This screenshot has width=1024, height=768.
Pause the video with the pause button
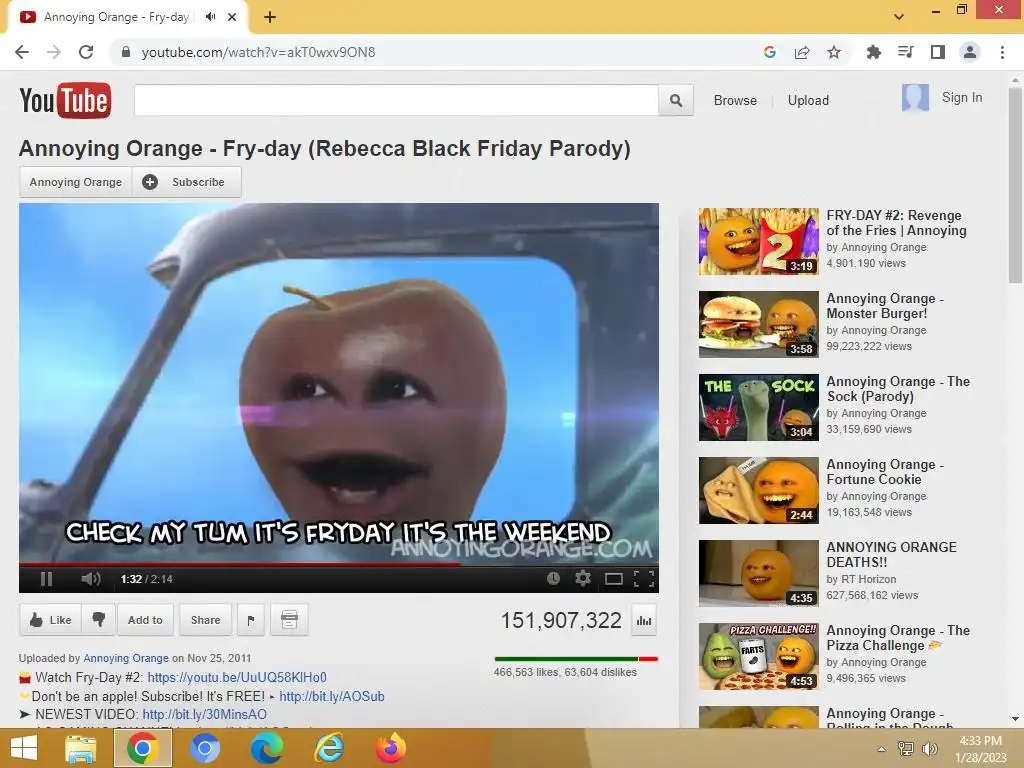(x=46, y=579)
